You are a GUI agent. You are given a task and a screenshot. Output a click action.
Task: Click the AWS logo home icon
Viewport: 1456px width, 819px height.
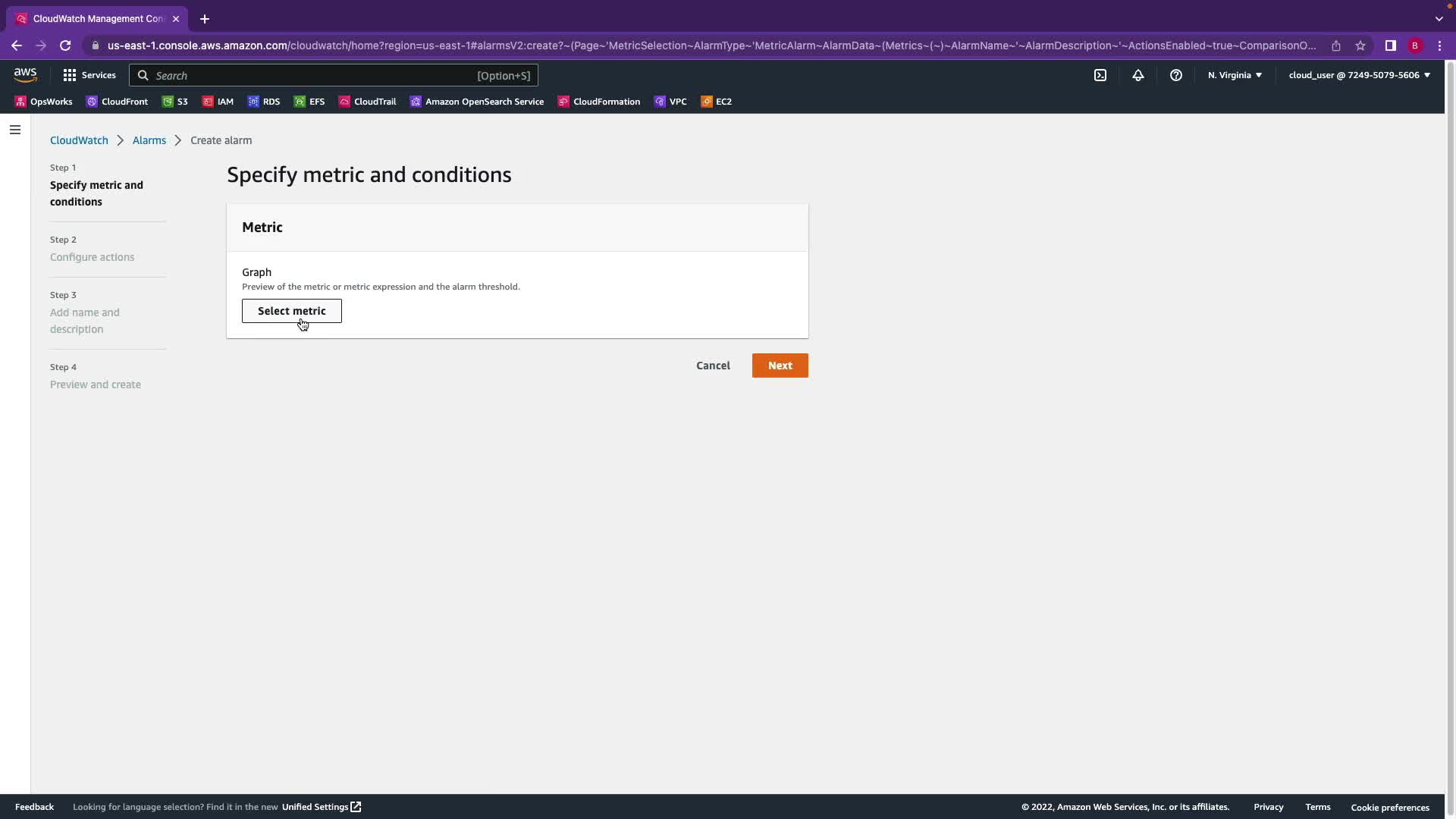pyautogui.click(x=25, y=75)
